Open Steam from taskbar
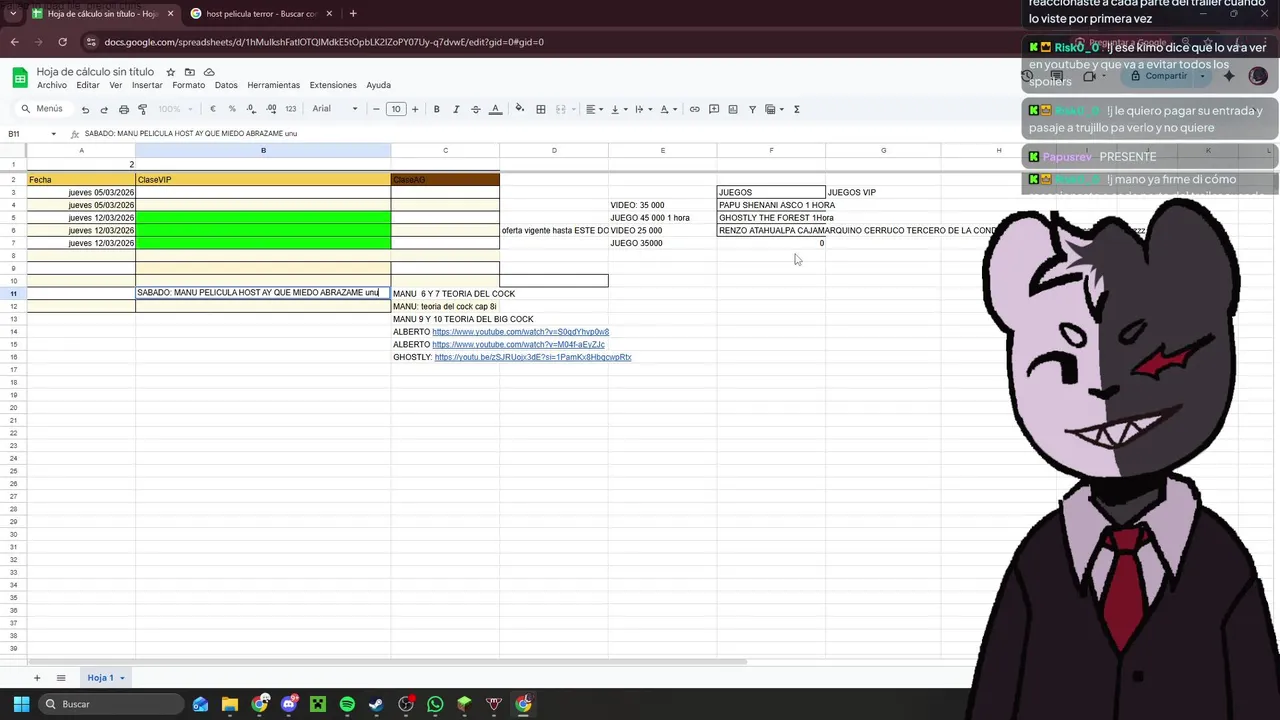 [x=376, y=704]
